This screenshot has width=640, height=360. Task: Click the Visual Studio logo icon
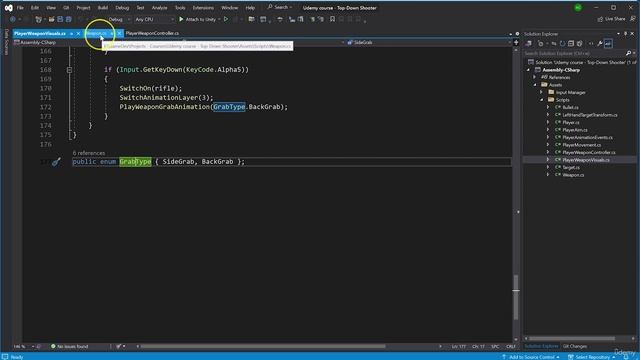click(x=8, y=8)
